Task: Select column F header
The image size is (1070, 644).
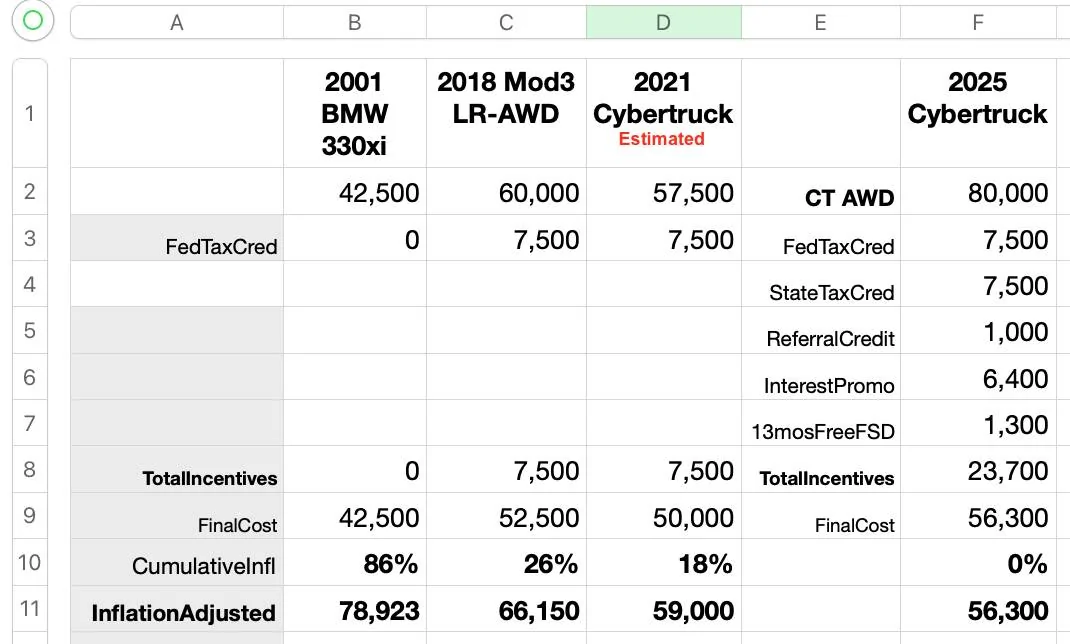Action: (978, 23)
